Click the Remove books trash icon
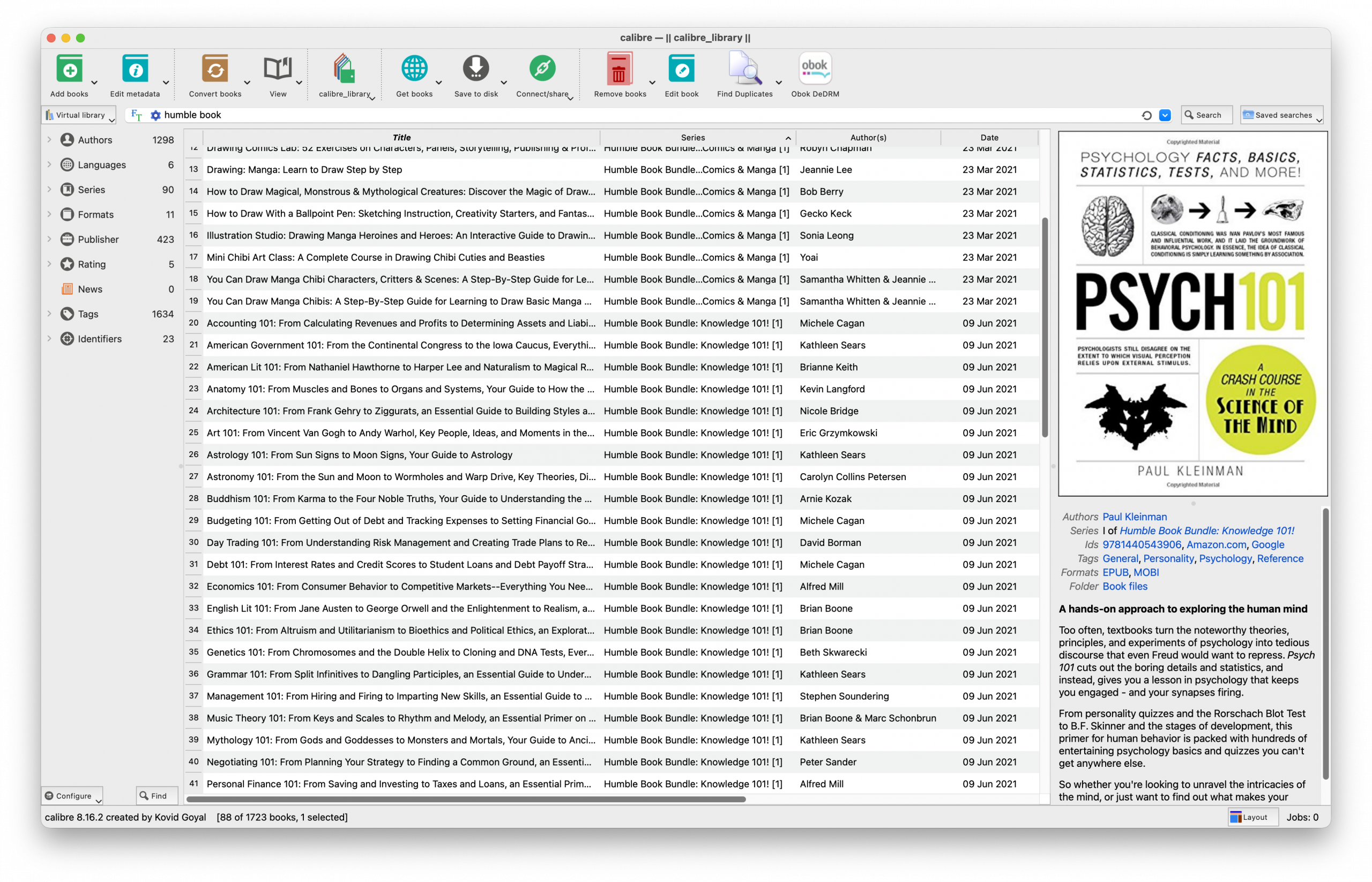Viewport: 1372px width, 882px height. 619,69
